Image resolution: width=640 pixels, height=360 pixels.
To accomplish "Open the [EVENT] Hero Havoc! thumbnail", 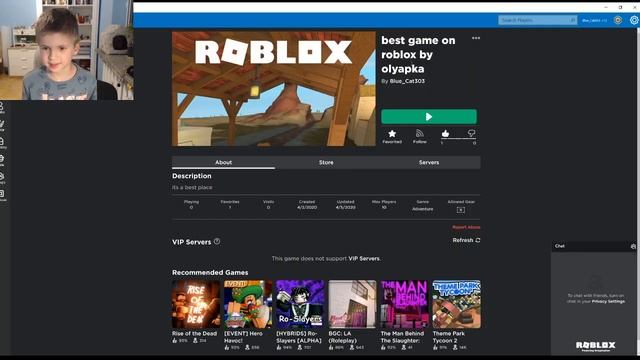I will point(248,304).
